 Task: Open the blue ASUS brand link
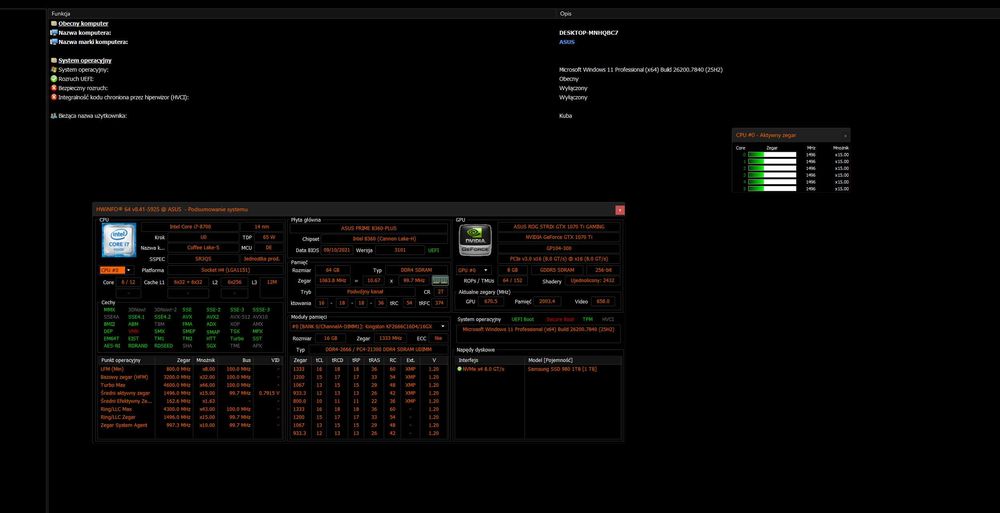[567, 42]
